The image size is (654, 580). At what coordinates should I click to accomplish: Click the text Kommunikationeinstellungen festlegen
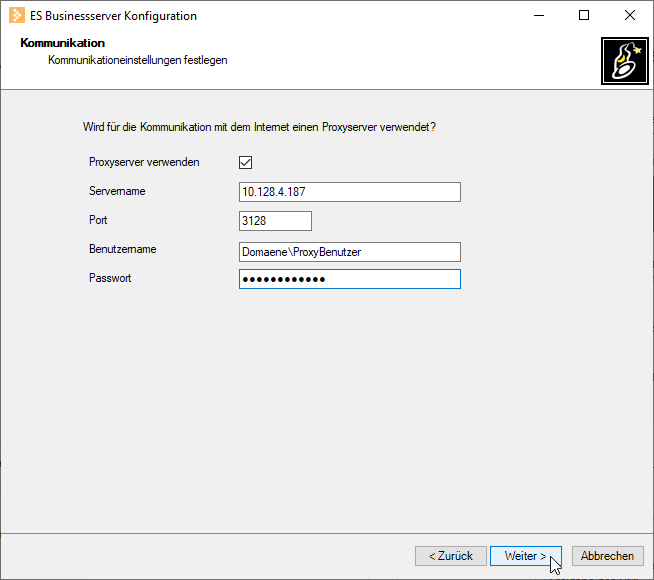coord(138,60)
